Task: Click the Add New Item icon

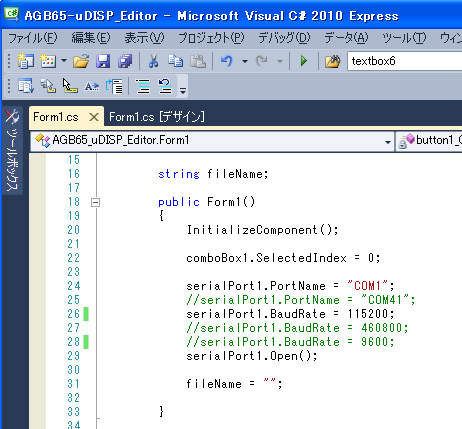Action: click(48, 61)
